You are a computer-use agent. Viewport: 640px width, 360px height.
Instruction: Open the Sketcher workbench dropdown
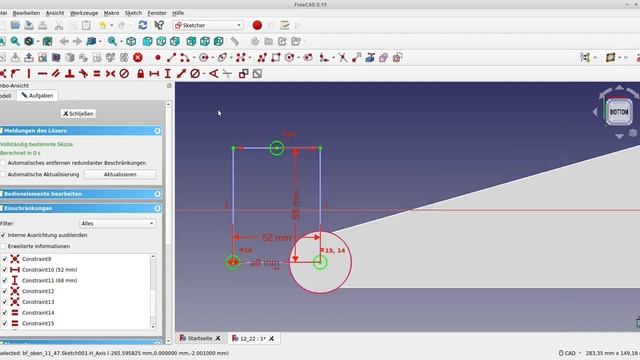(x=208, y=25)
